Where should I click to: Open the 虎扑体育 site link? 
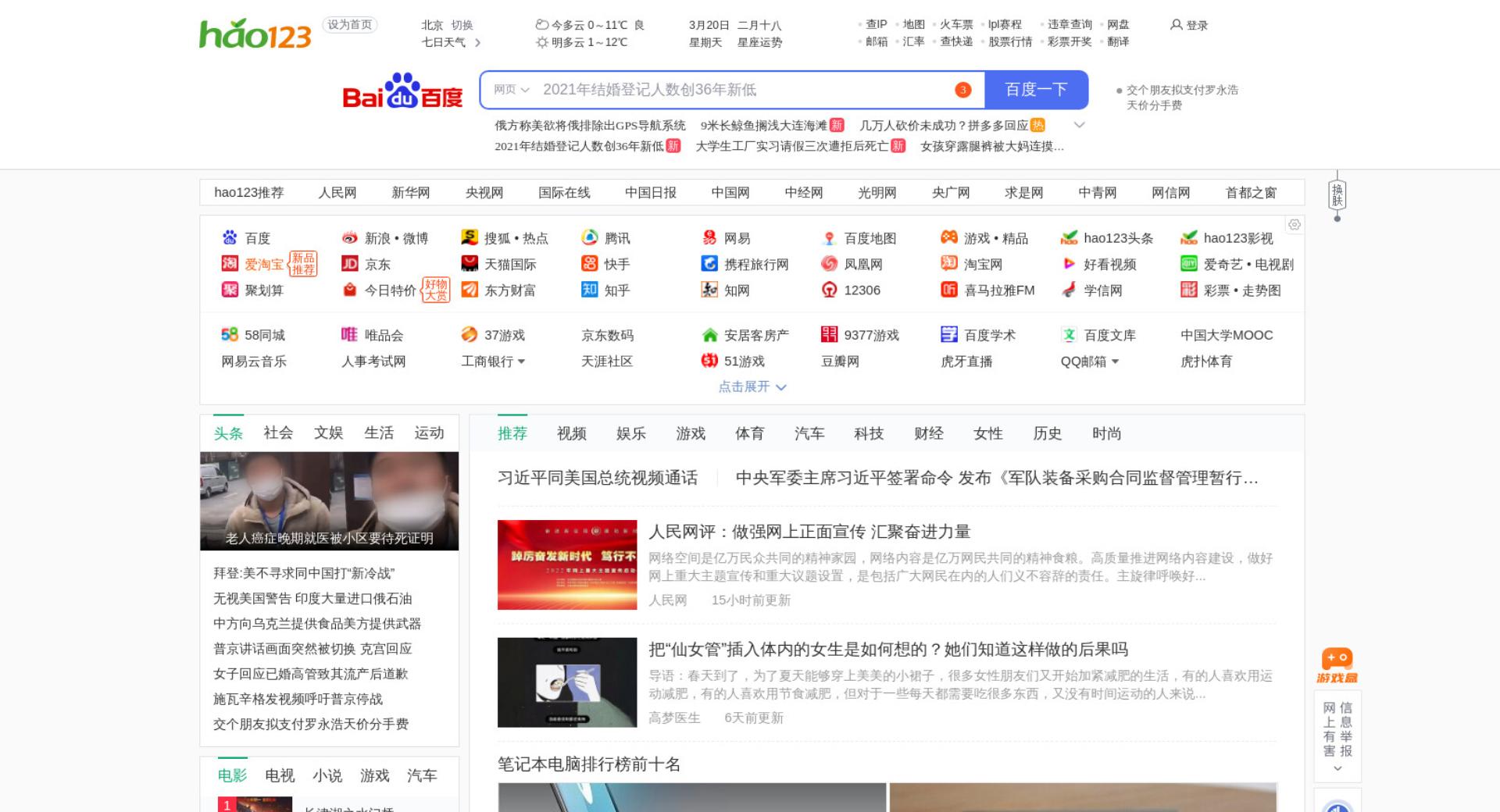[x=1206, y=361]
